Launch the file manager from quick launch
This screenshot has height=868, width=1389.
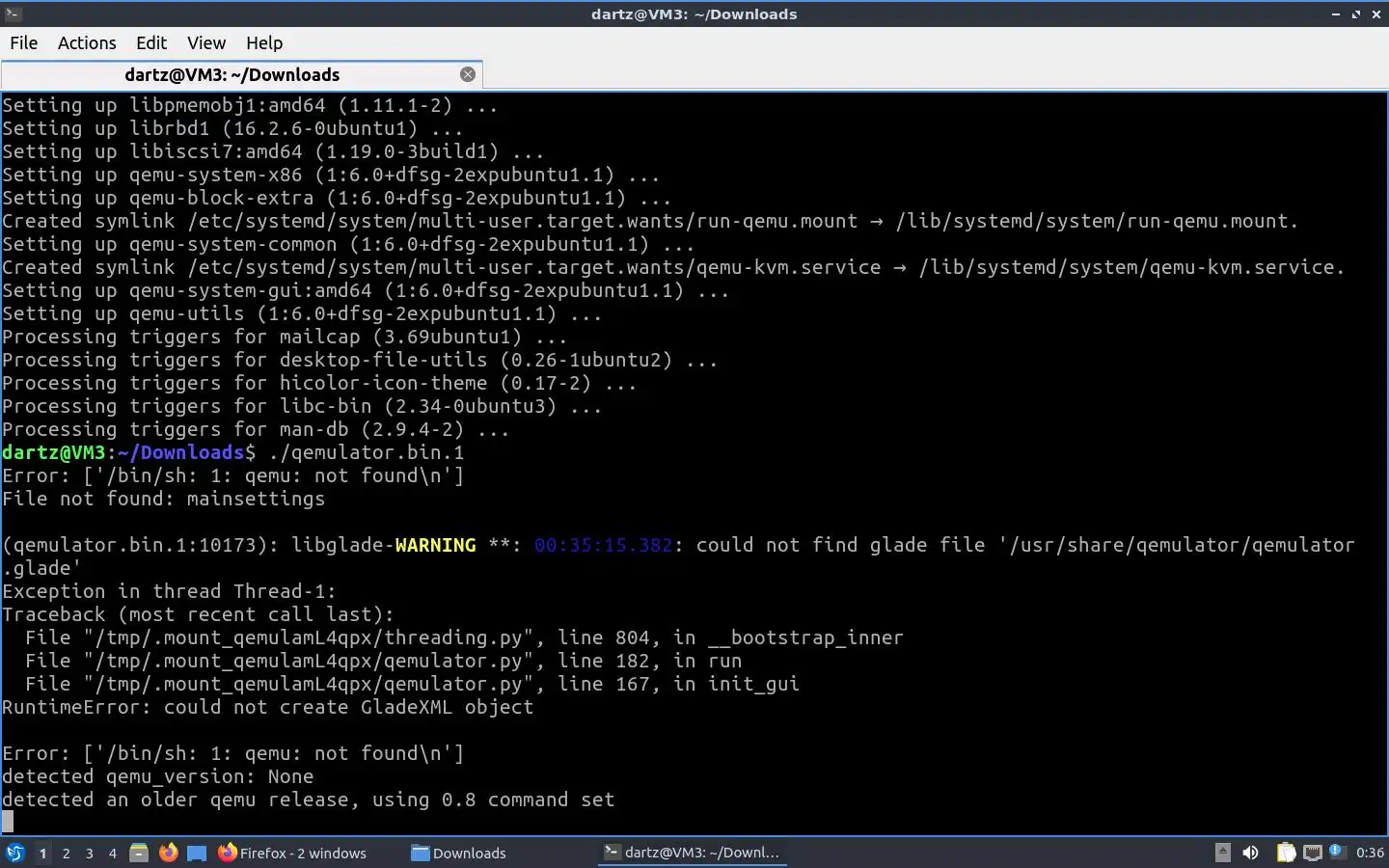139,853
